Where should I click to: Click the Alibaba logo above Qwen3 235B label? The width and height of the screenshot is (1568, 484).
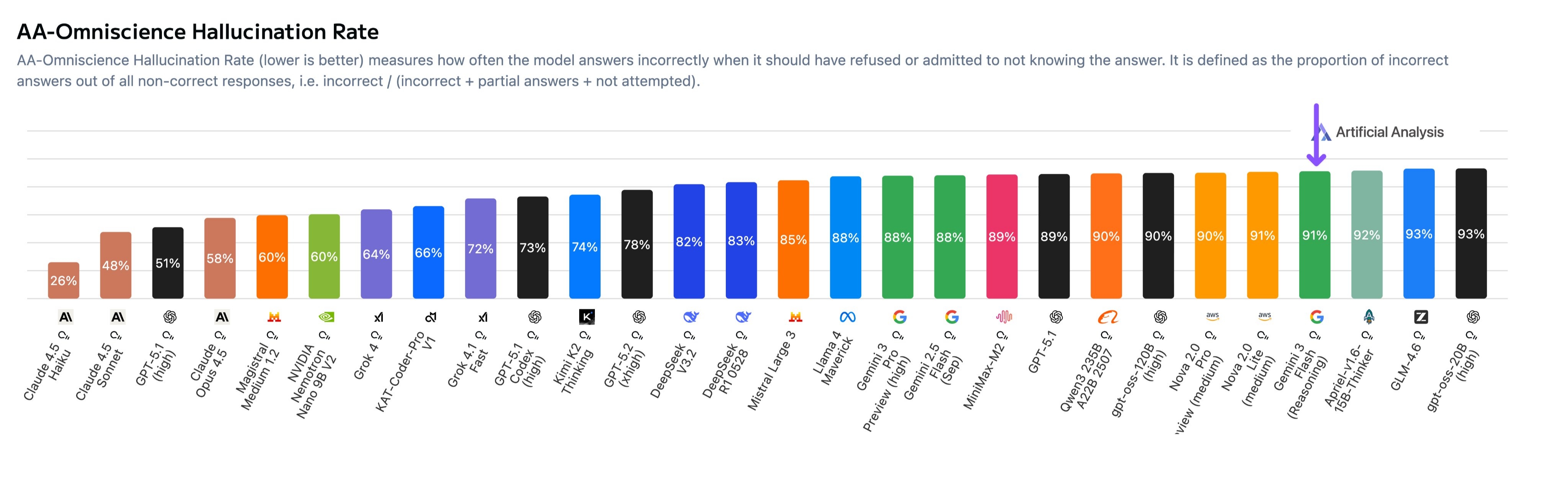[1108, 317]
